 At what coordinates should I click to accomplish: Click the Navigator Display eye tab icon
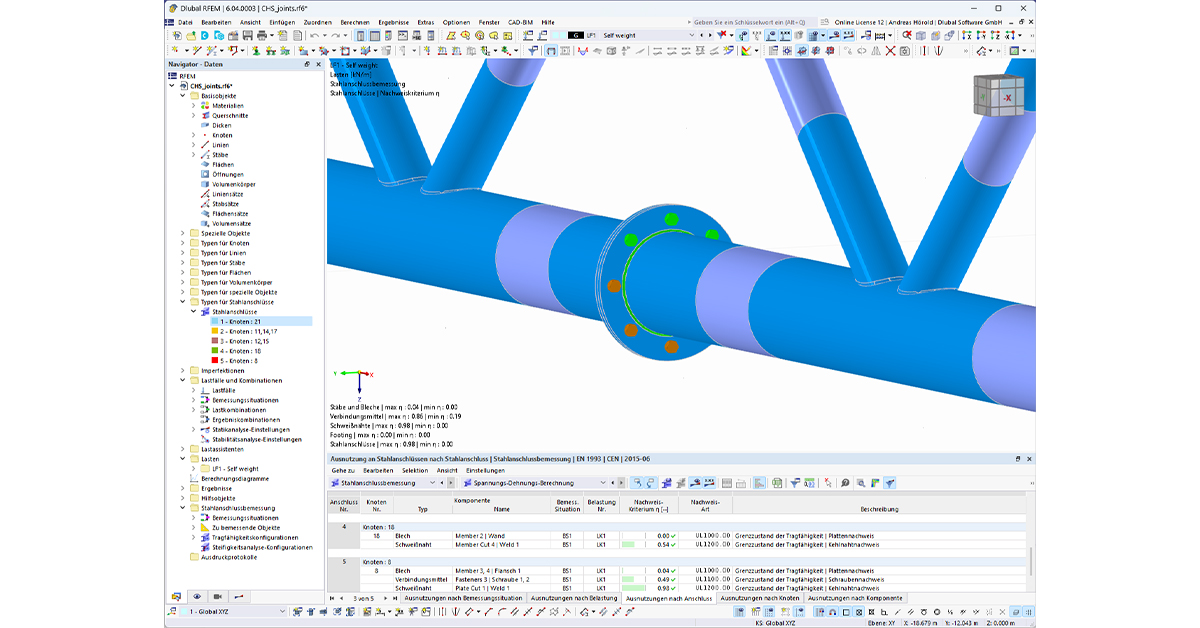click(x=197, y=597)
